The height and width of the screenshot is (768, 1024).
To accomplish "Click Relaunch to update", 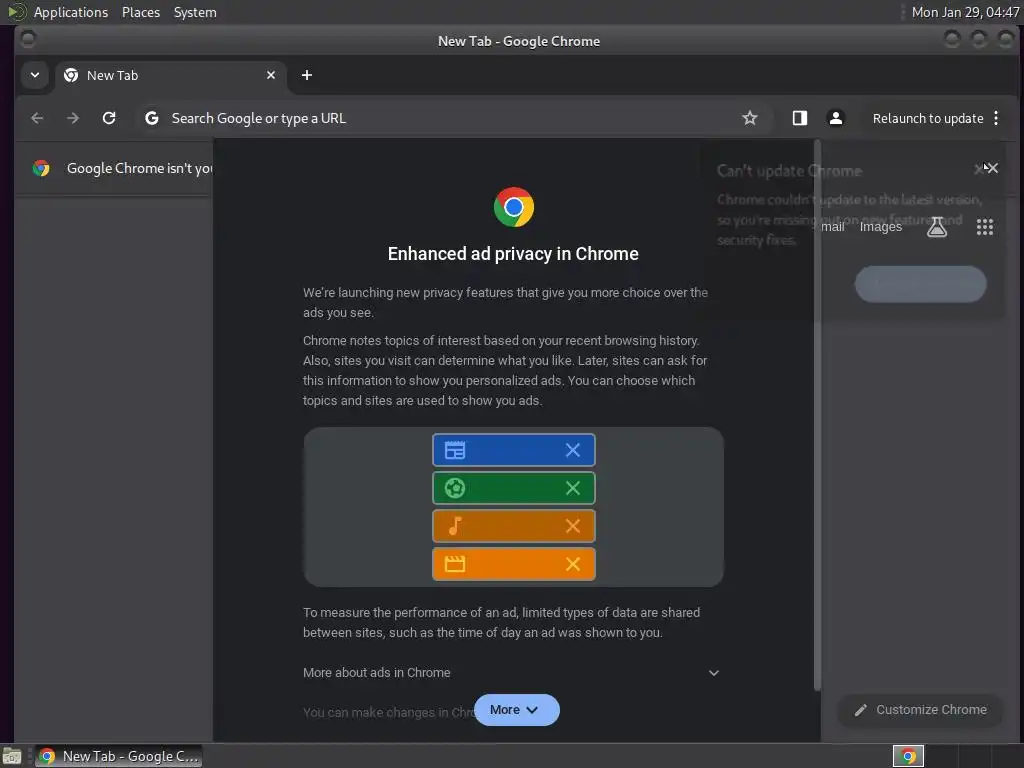I will [x=928, y=118].
